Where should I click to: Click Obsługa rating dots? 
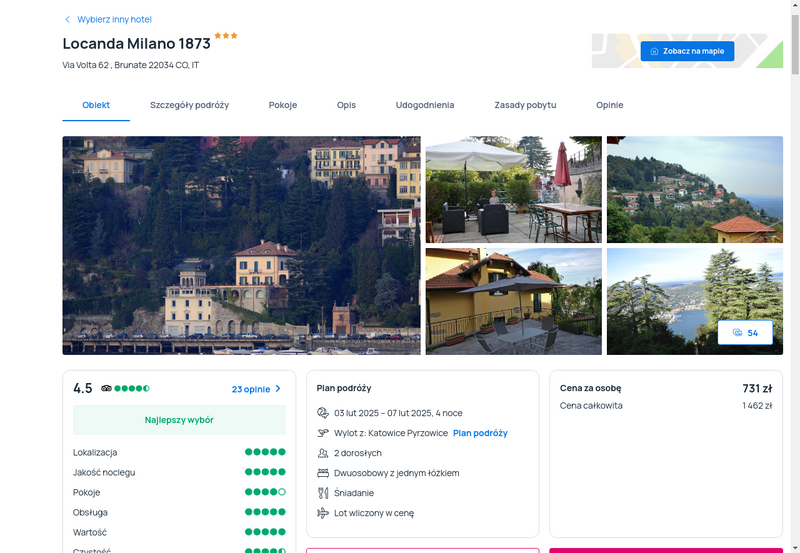tap(265, 512)
